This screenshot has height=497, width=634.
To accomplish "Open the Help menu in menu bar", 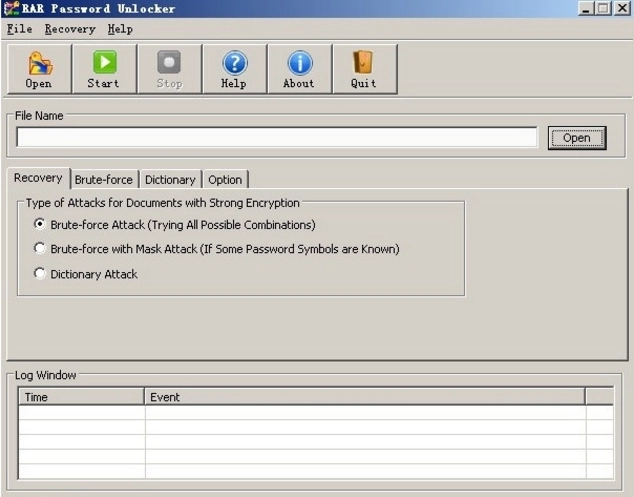I will [x=120, y=30].
